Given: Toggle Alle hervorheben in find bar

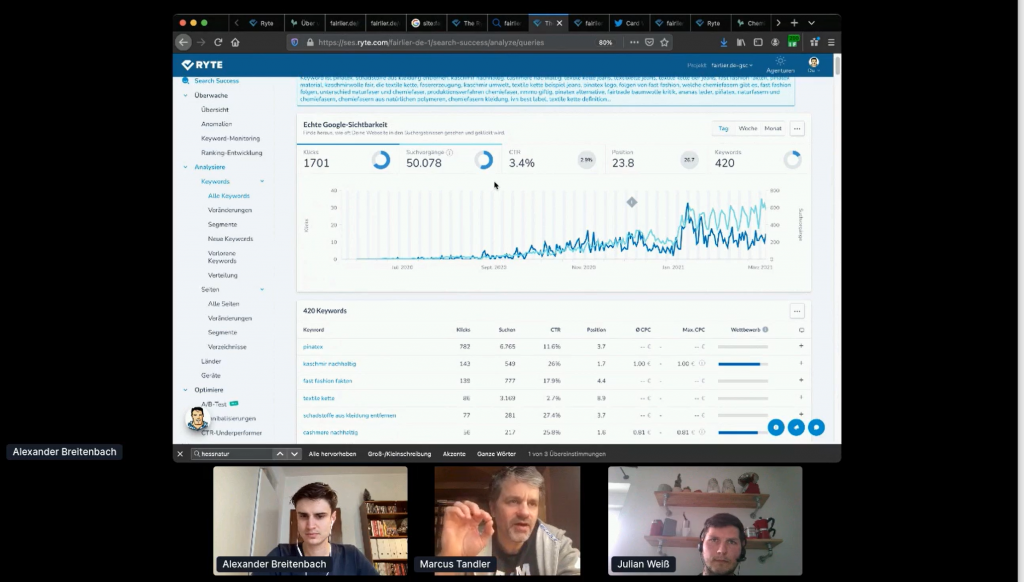Looking at the screenshot, I should click(332, 454).
